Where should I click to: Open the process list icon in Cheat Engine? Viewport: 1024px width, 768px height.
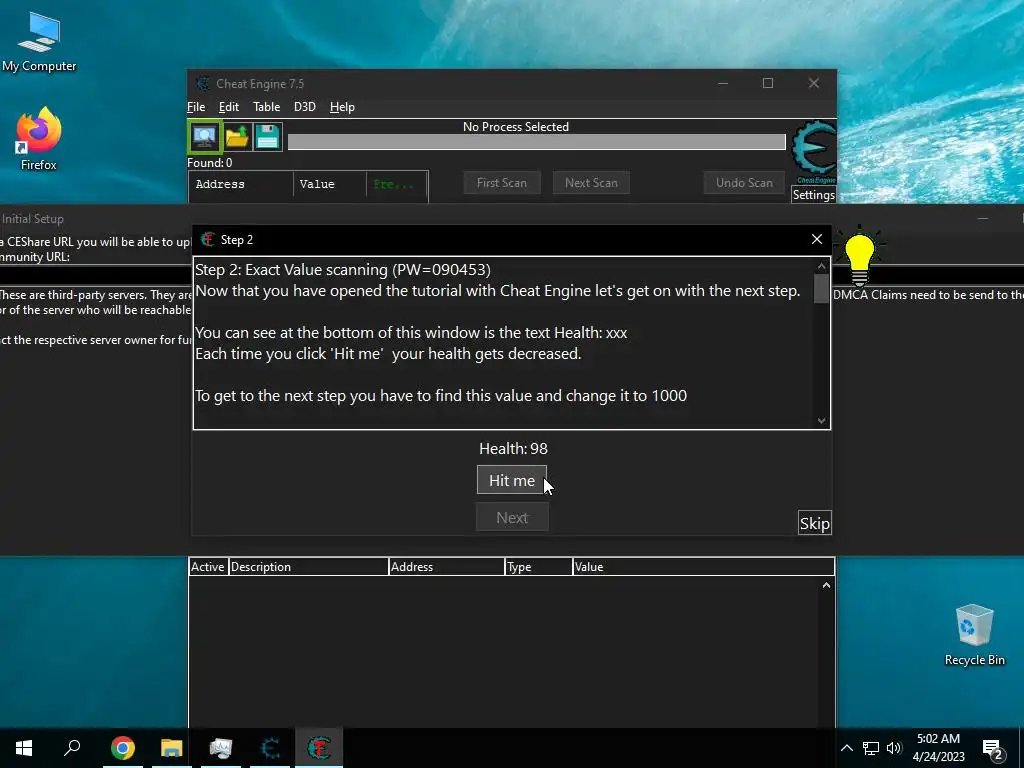(x=204, y=136)
